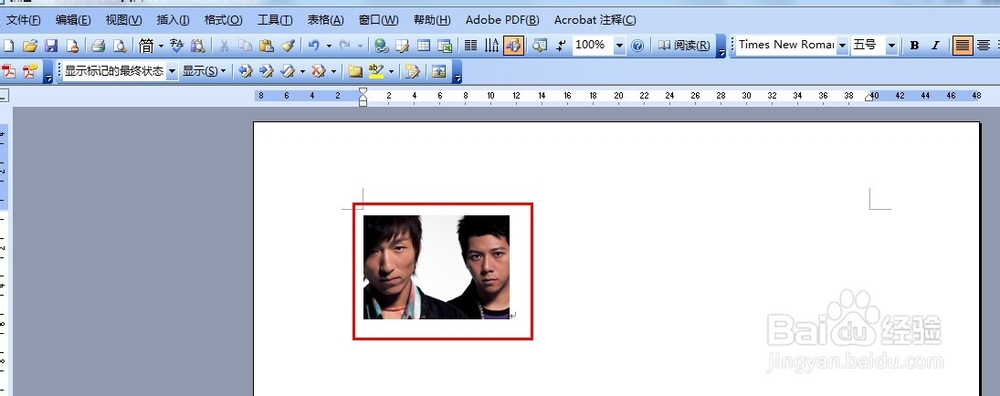Image resolution: width=1000 pixels, height=396 pixels.
Task: Switch to 阅读(R) reading layout
Action: coord(683,46)
